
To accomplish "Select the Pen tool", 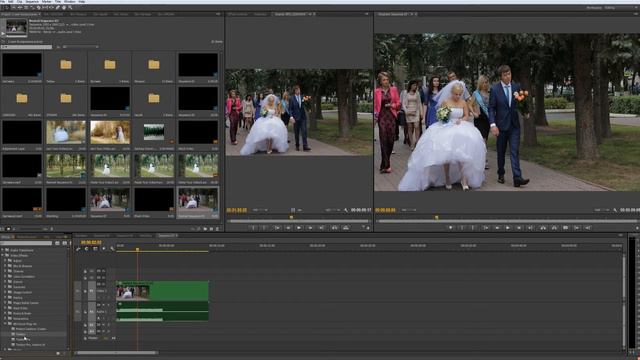I will 58,7.
